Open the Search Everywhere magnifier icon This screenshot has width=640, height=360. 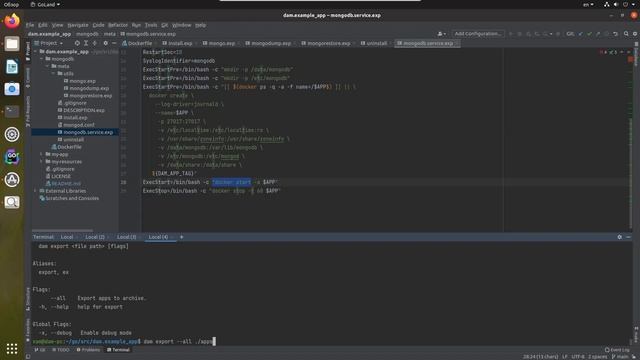click(626, 34)
